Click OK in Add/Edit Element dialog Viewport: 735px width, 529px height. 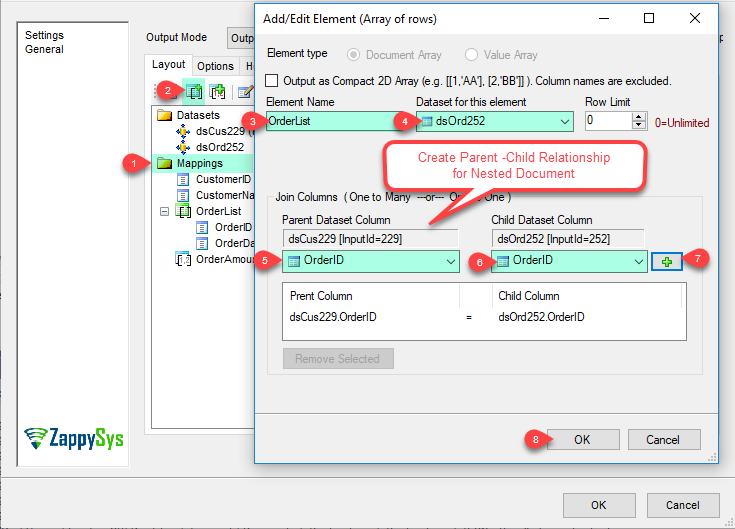point(583,440)
